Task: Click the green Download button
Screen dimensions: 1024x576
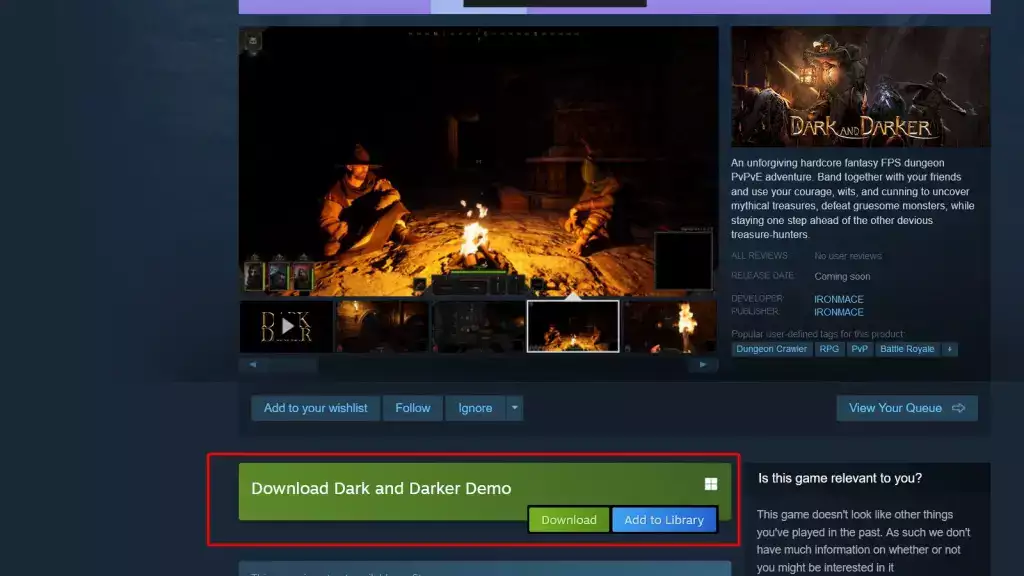Action: tap(569, 520)
